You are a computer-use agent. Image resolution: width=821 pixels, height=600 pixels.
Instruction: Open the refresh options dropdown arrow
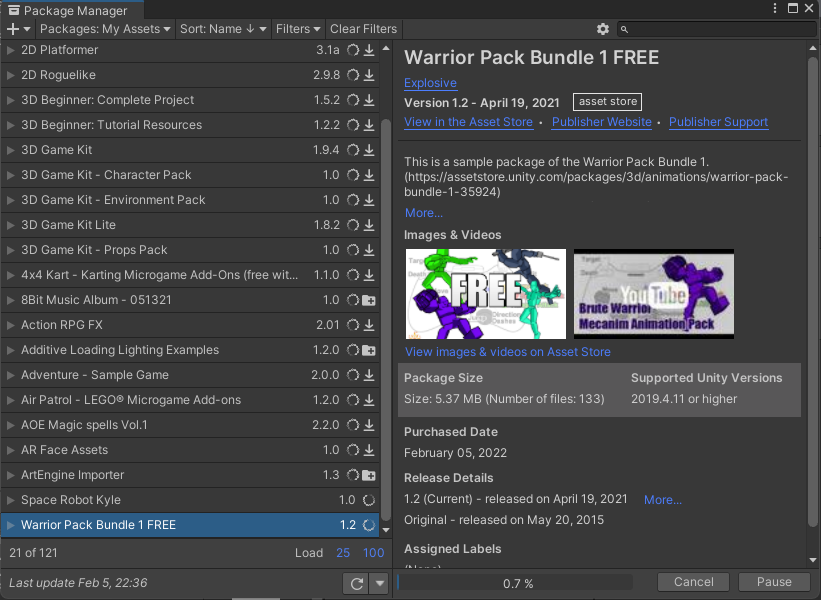(x=380, y=583)
